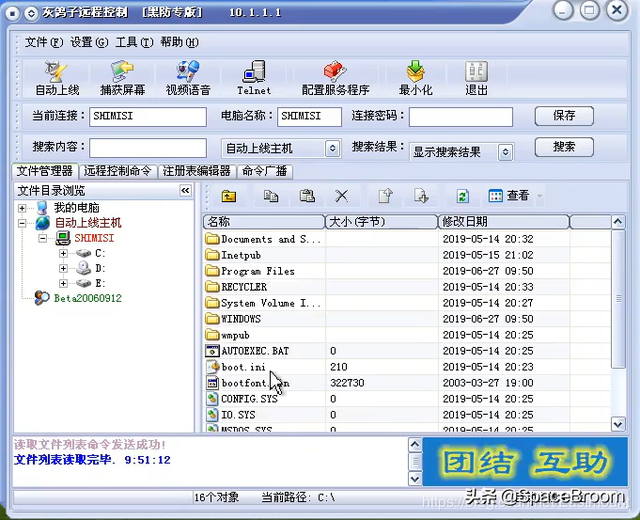The image size is (640, 520).
Task: Open the 文件(F) menu
Action: [x=44, y=42]
